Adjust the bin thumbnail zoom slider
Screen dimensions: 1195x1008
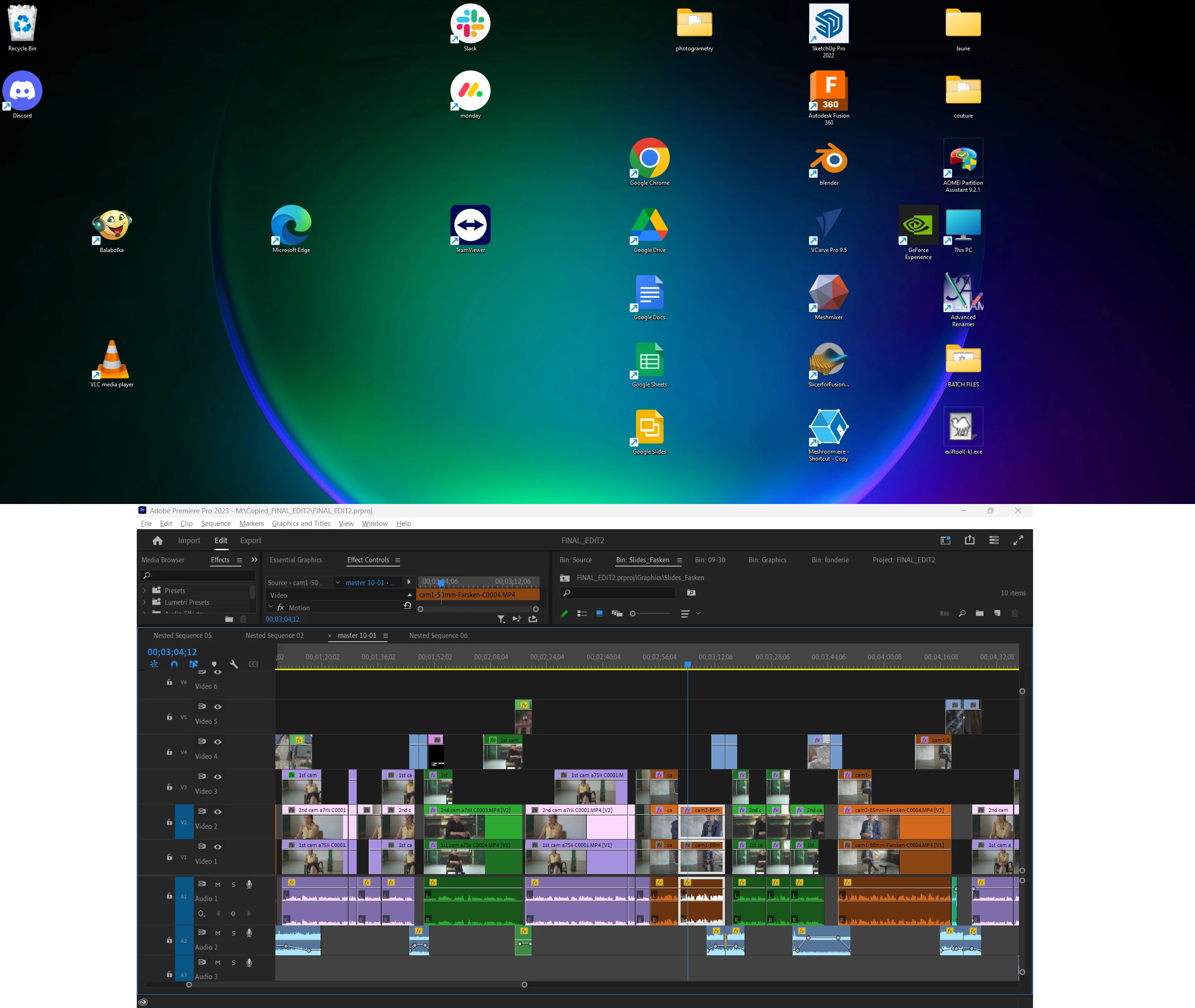tap(633, 614)
